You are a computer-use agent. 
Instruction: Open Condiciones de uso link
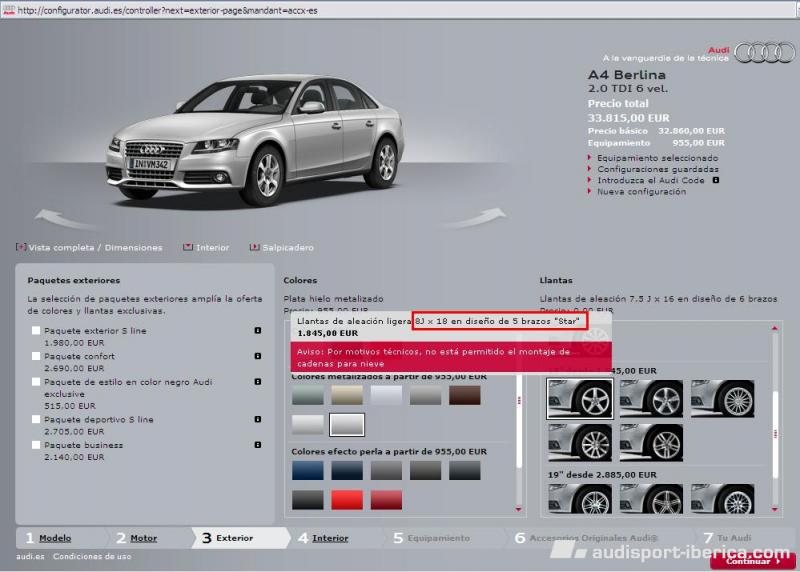92,556
